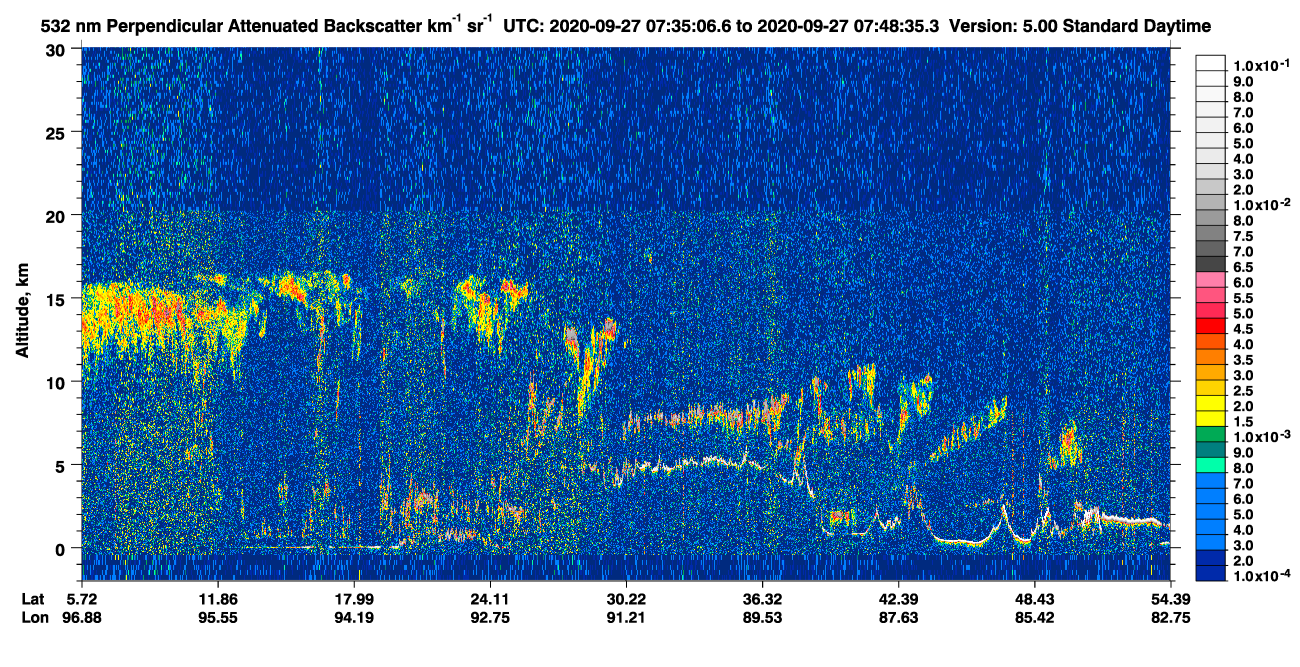1300x667 pixels.
Task: Click longitude value "89.53"
Action: [762, 618]
